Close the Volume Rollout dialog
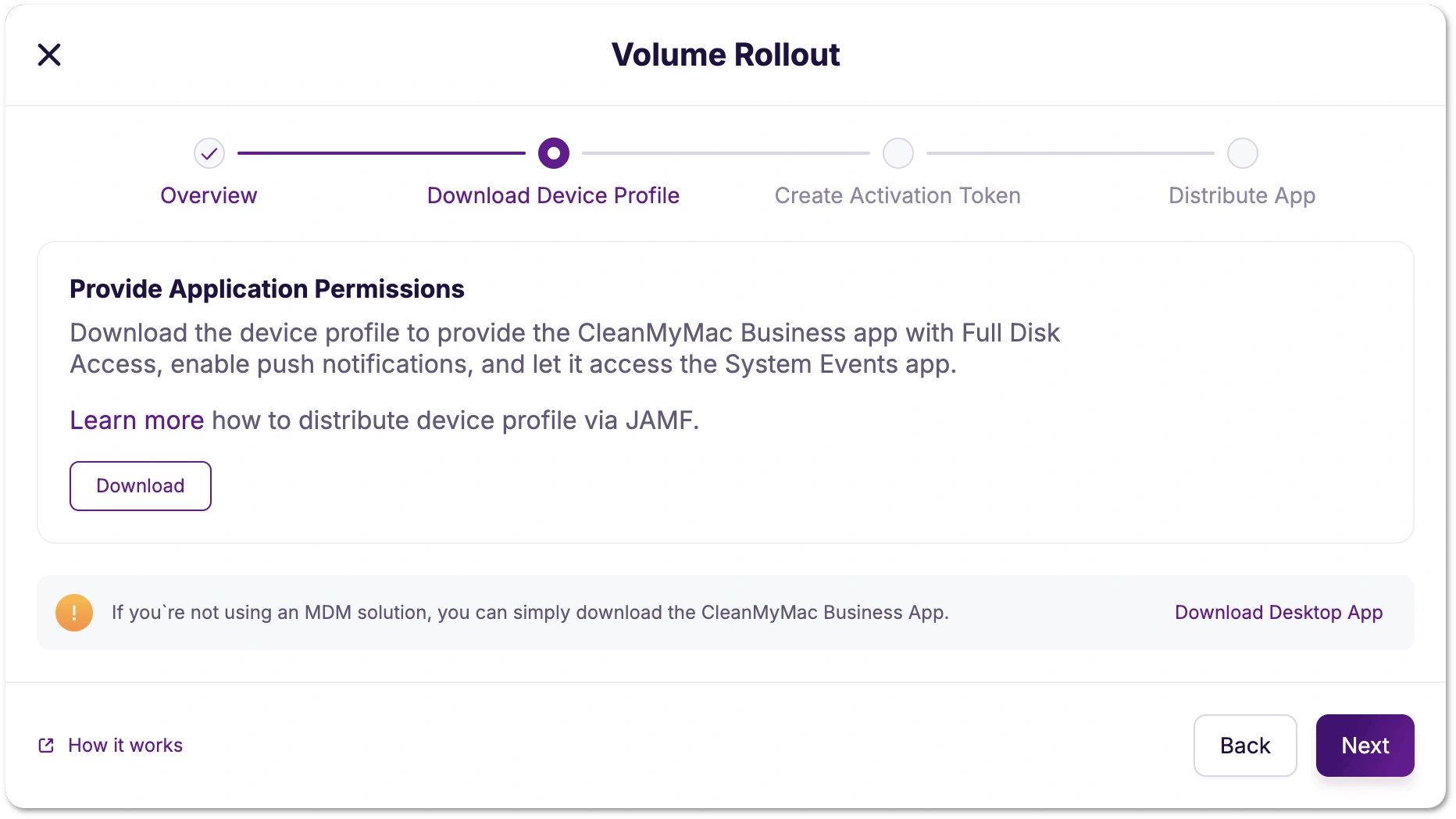Viewport: 1456px width, 819px height. [49, 55]
